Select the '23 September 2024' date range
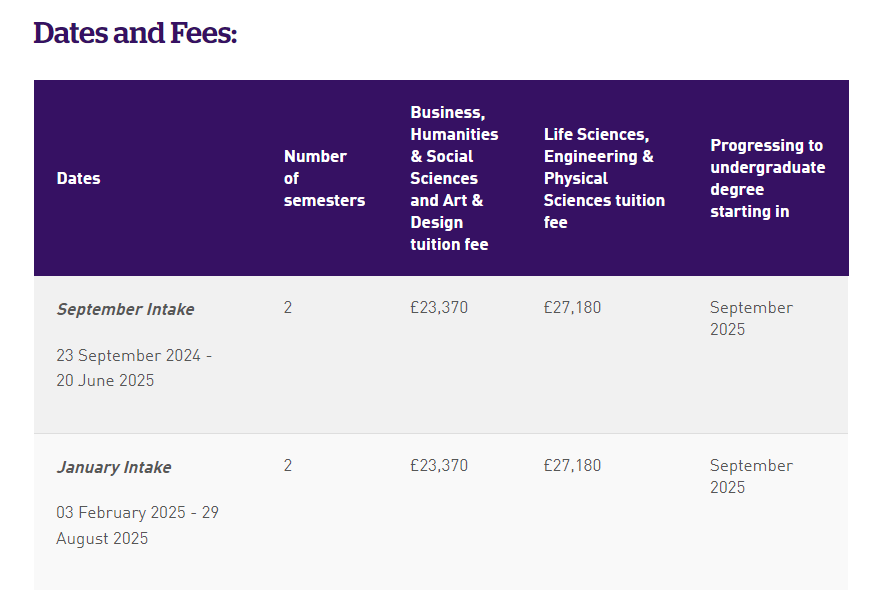882x601 pixels. coord(134,355)
